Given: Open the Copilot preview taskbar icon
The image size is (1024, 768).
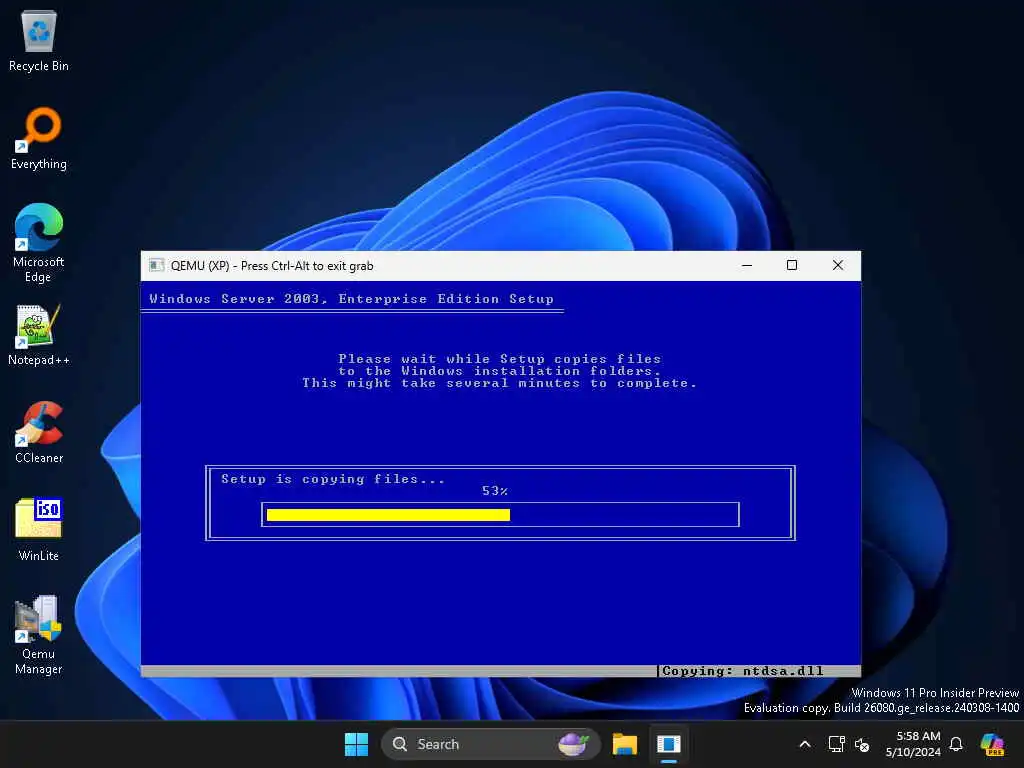Looking at the screenshot, I should point(993,744).
